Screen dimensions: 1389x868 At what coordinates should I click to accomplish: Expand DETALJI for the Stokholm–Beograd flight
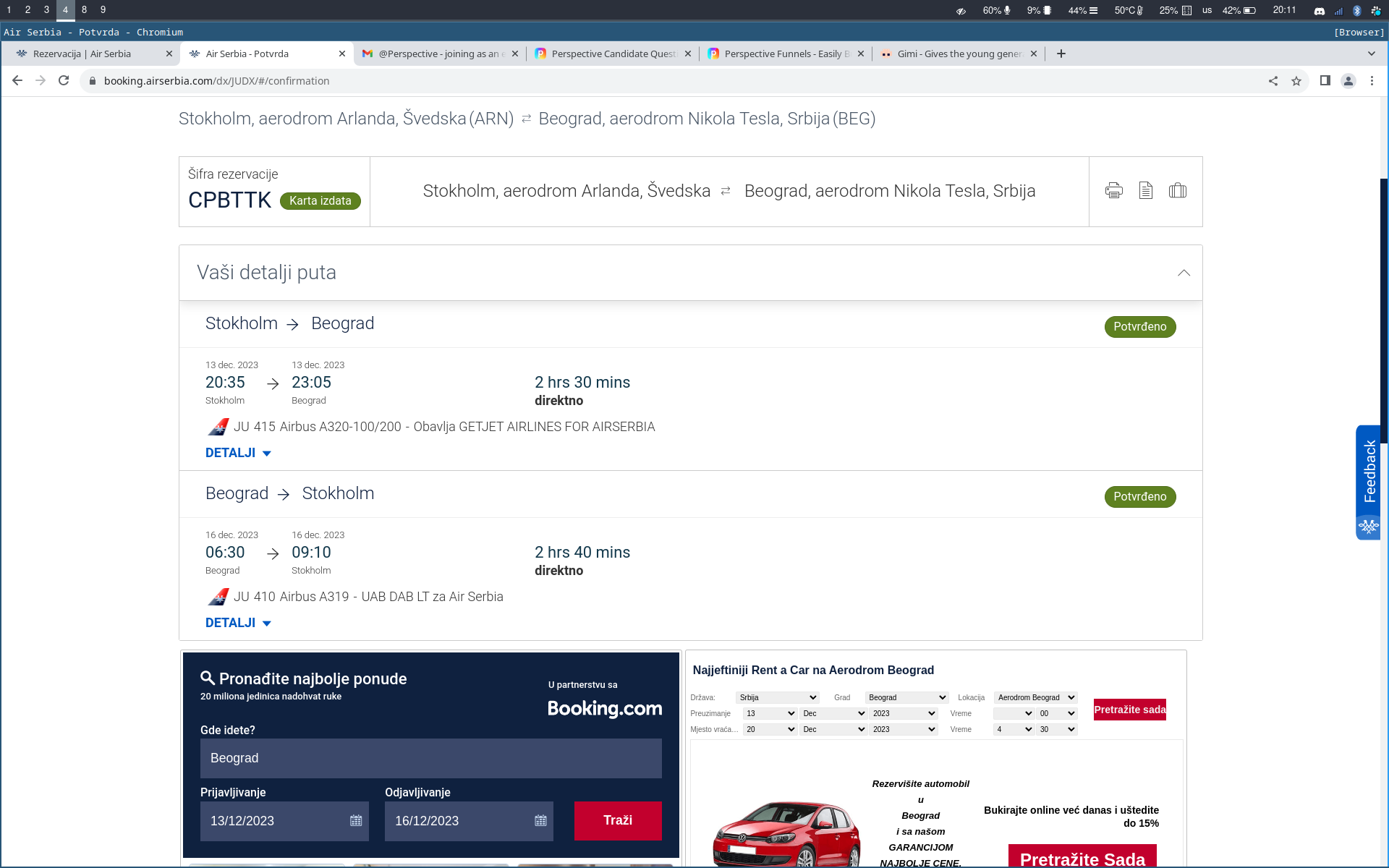(x=238, y=453)
